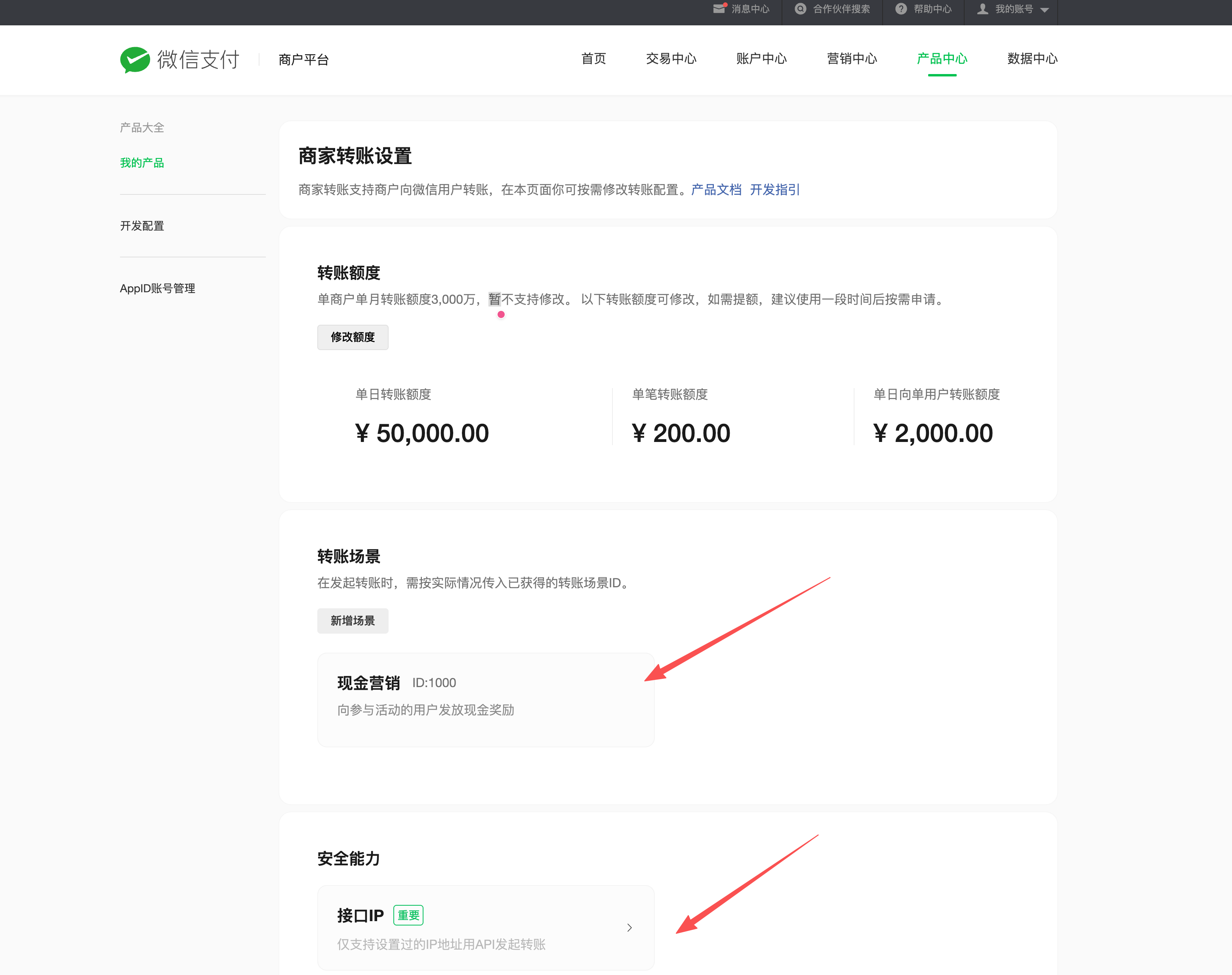Click the 重要 badge next to 接口IP
The height and width of the screenshot is (975, 1232).
[408, 916]
